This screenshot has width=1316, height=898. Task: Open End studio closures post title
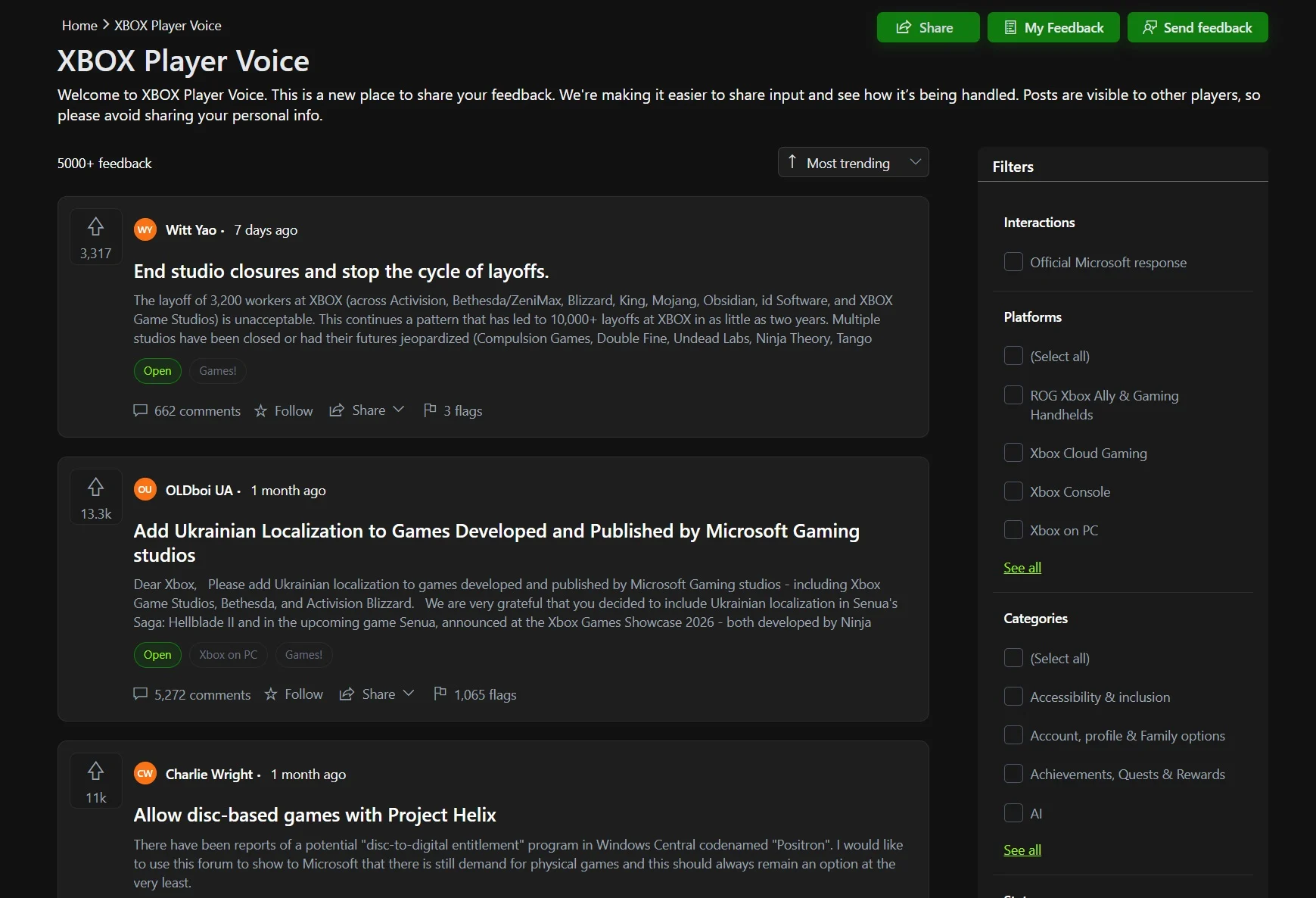341,271
